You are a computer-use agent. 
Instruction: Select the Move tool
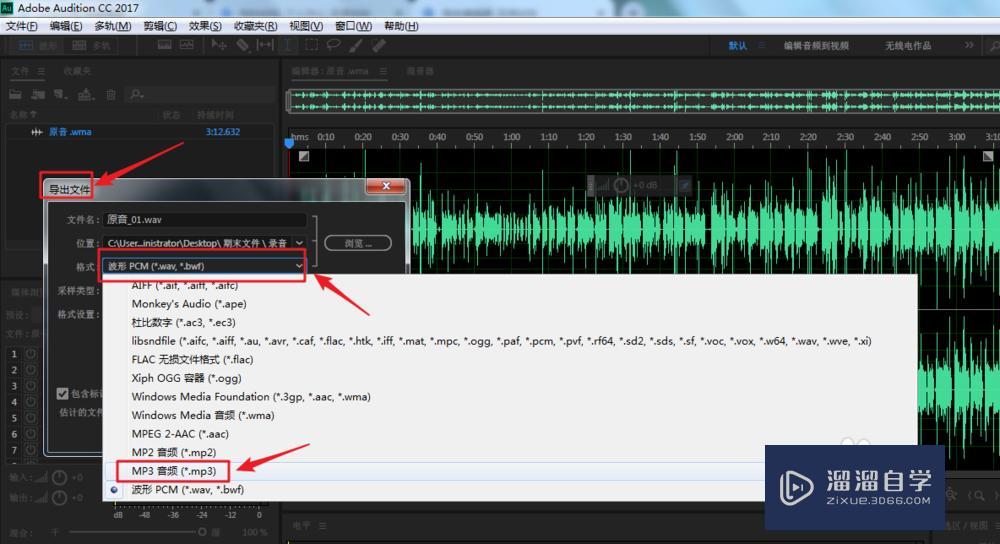pyautogui.click(x=219, y=45)
